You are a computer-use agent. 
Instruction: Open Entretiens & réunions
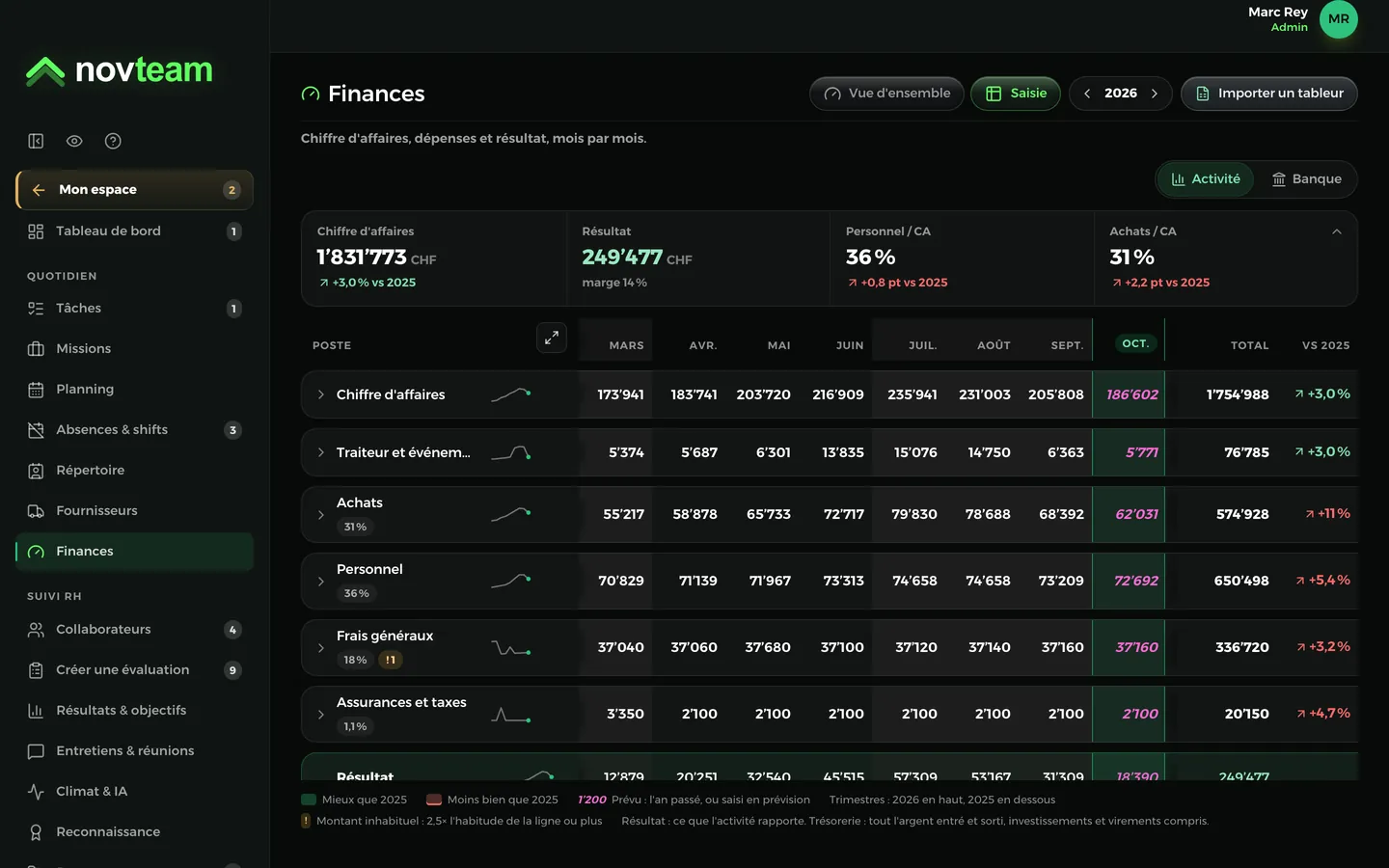pos(134,751)
